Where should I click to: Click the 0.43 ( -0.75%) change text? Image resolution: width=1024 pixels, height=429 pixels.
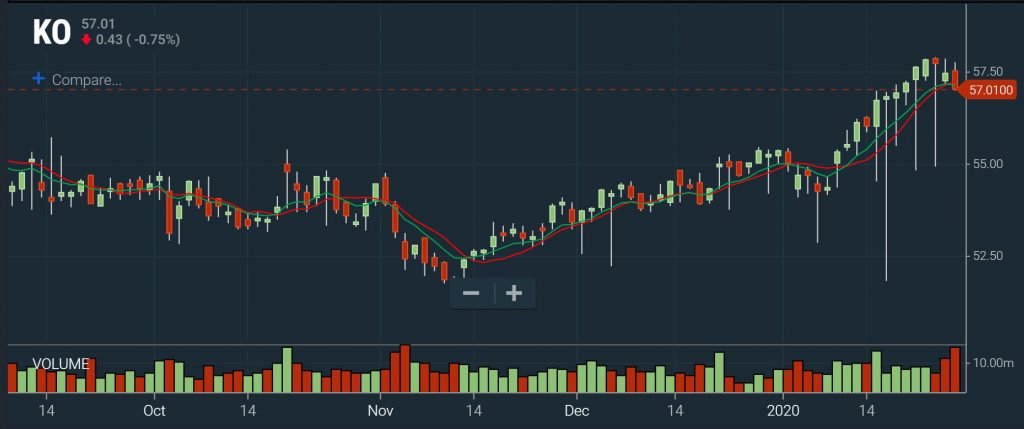(138, 40)
